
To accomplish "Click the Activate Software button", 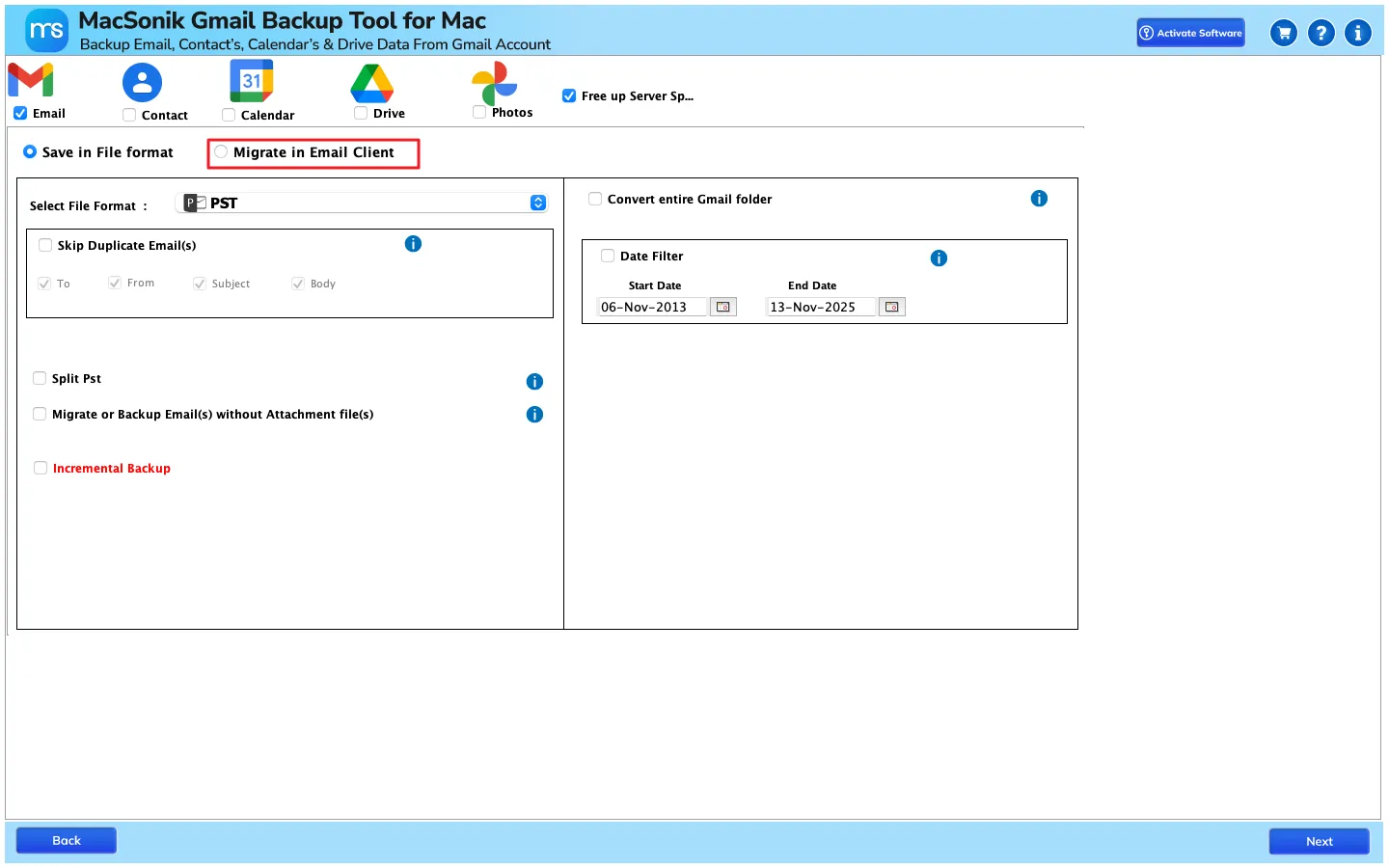I will pos(1190,33).
